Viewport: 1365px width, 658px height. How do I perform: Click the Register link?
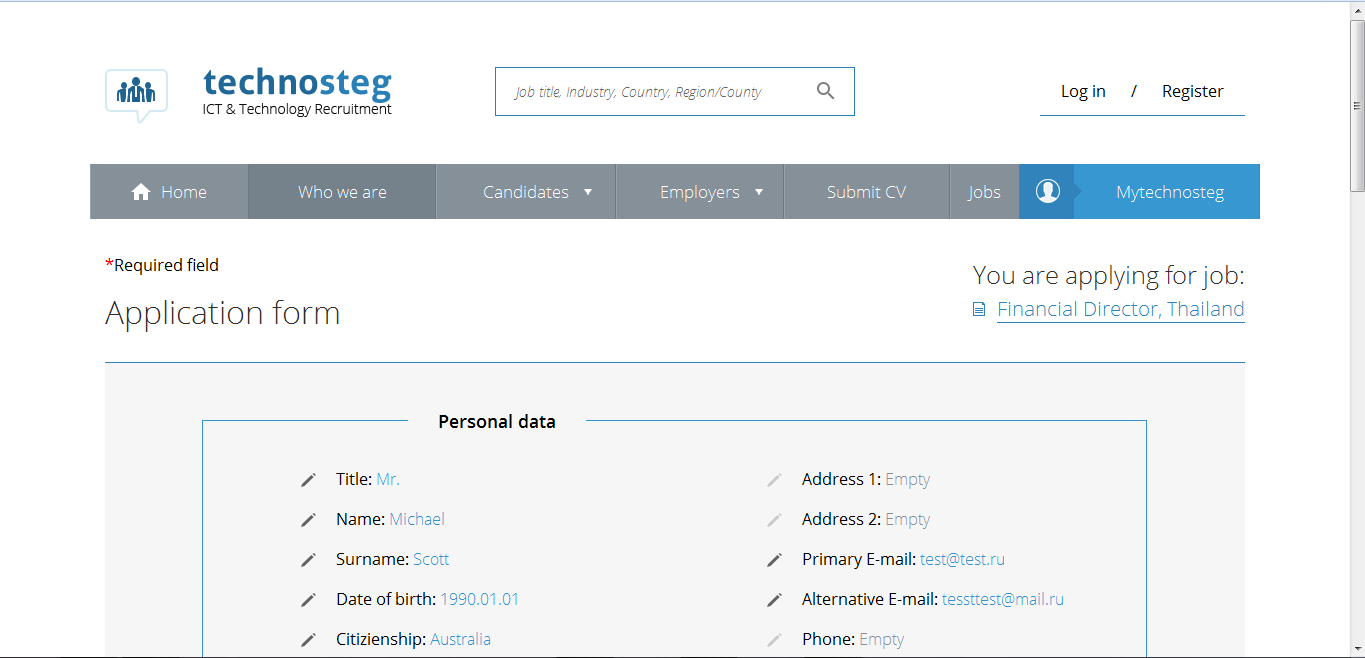[1193, 91]
